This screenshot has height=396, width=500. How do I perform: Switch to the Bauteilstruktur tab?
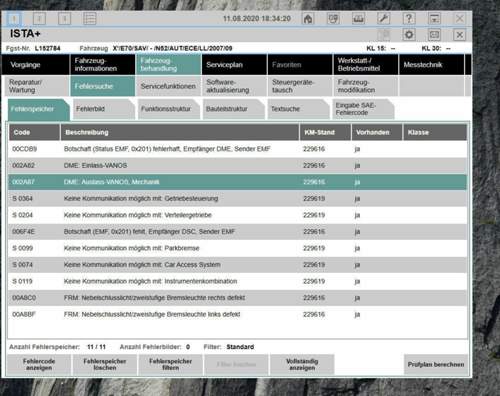(x=234, y=109)
